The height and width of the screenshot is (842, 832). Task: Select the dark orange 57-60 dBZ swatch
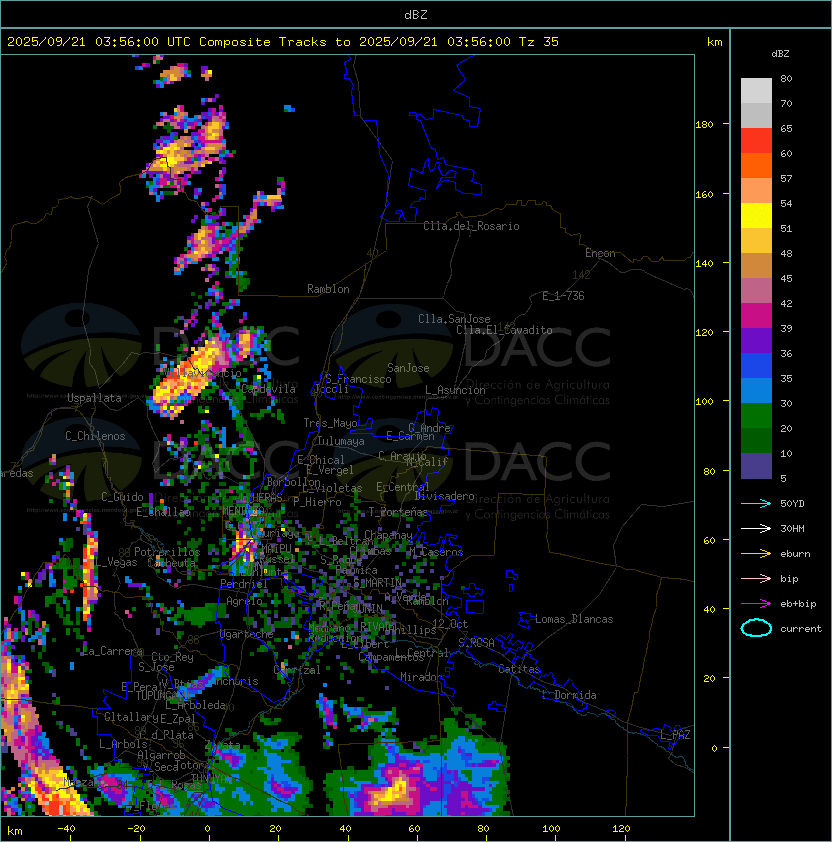[x=756, y=165]
